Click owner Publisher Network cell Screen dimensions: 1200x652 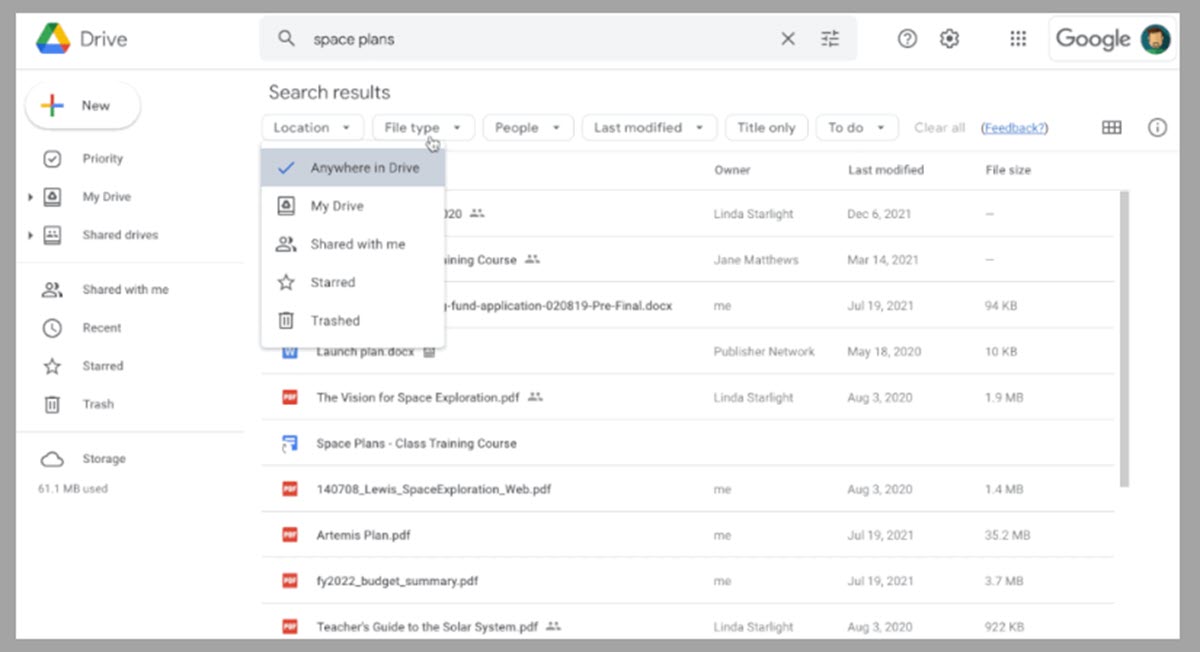(764, 352)
